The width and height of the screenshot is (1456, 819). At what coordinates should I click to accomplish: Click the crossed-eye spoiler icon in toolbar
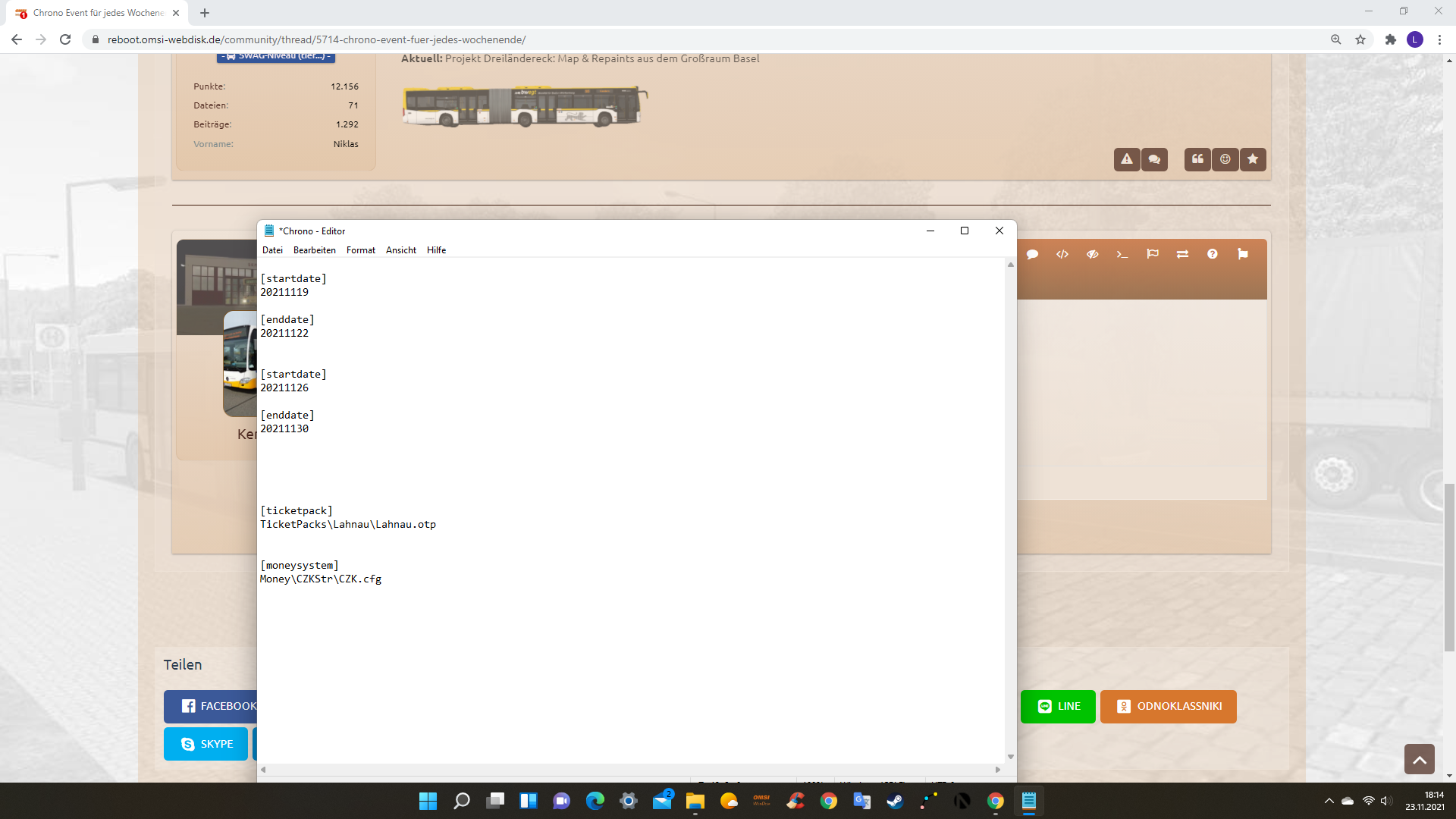click(x=1092, y=255)
